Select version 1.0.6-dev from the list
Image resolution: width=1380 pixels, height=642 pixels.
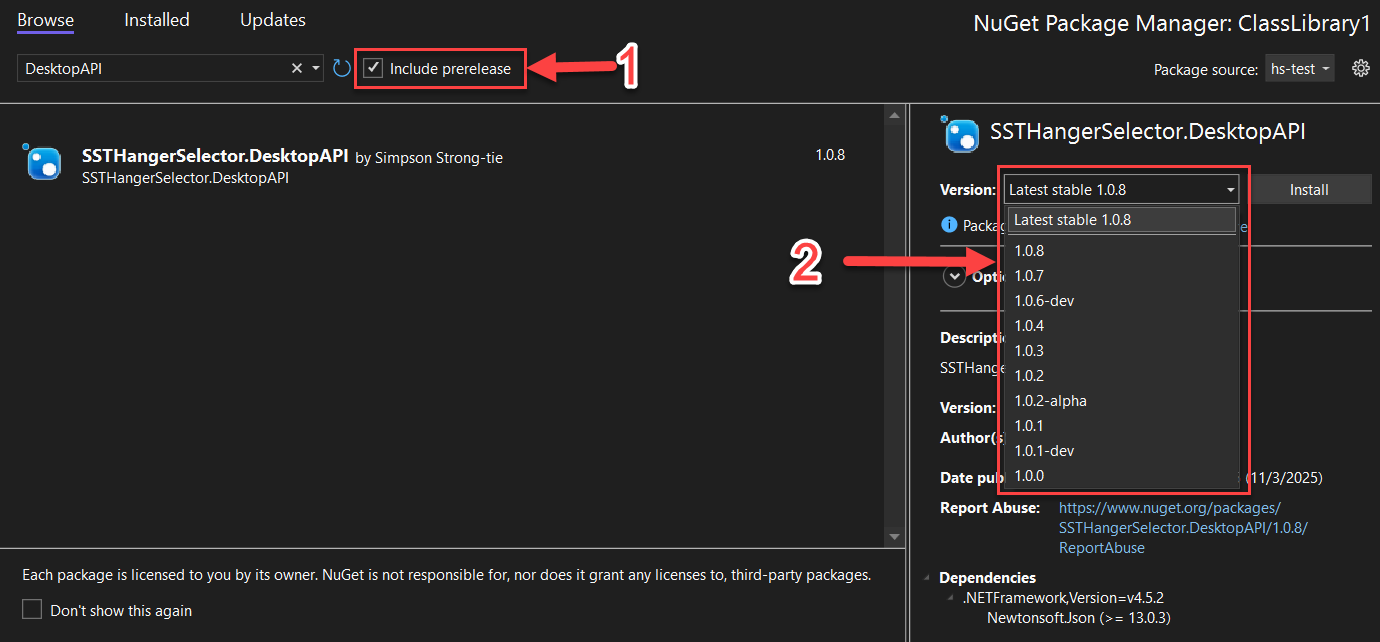click(x=1044, y=300)
